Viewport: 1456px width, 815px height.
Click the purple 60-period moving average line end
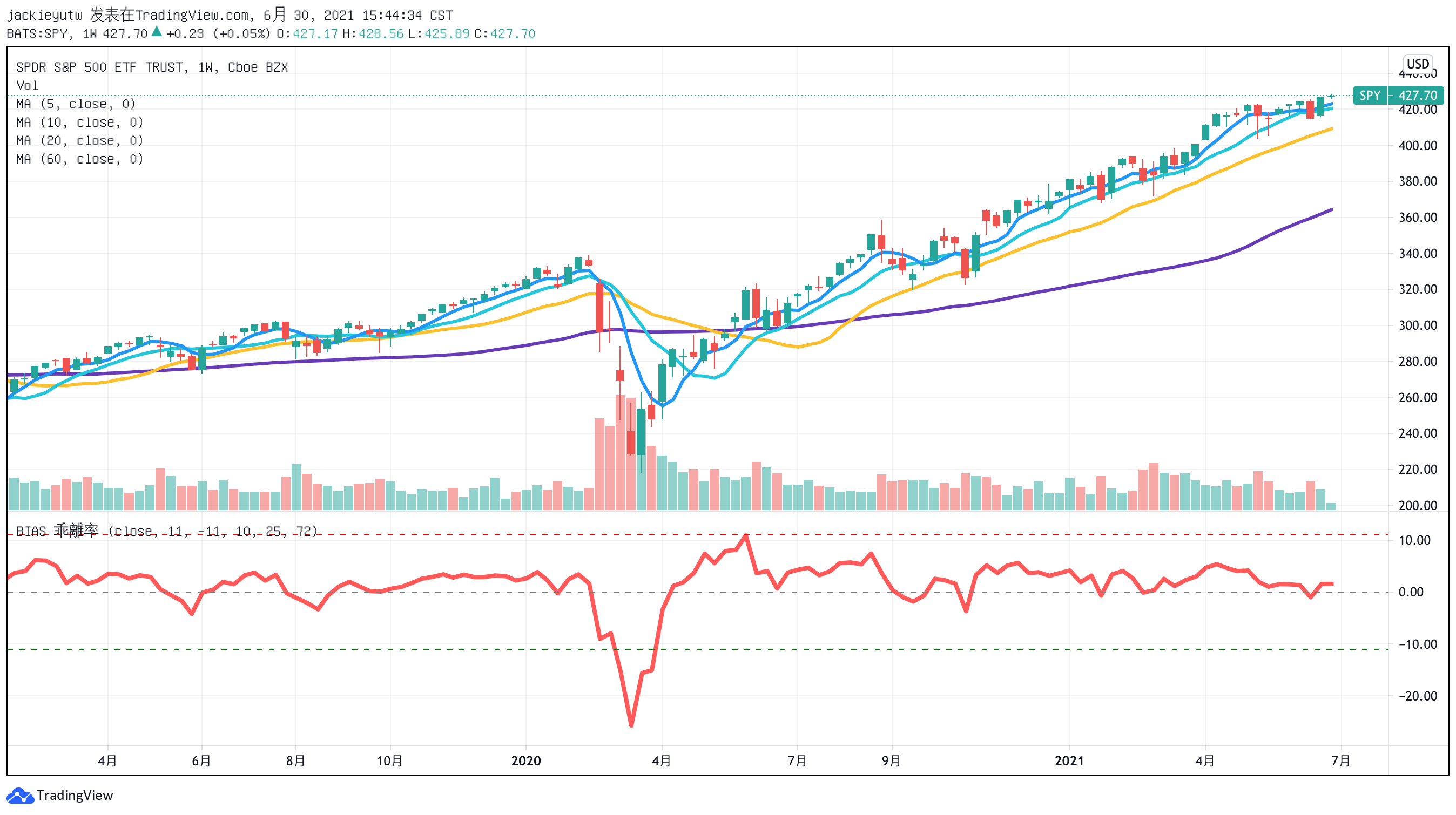click(1331, 210)
